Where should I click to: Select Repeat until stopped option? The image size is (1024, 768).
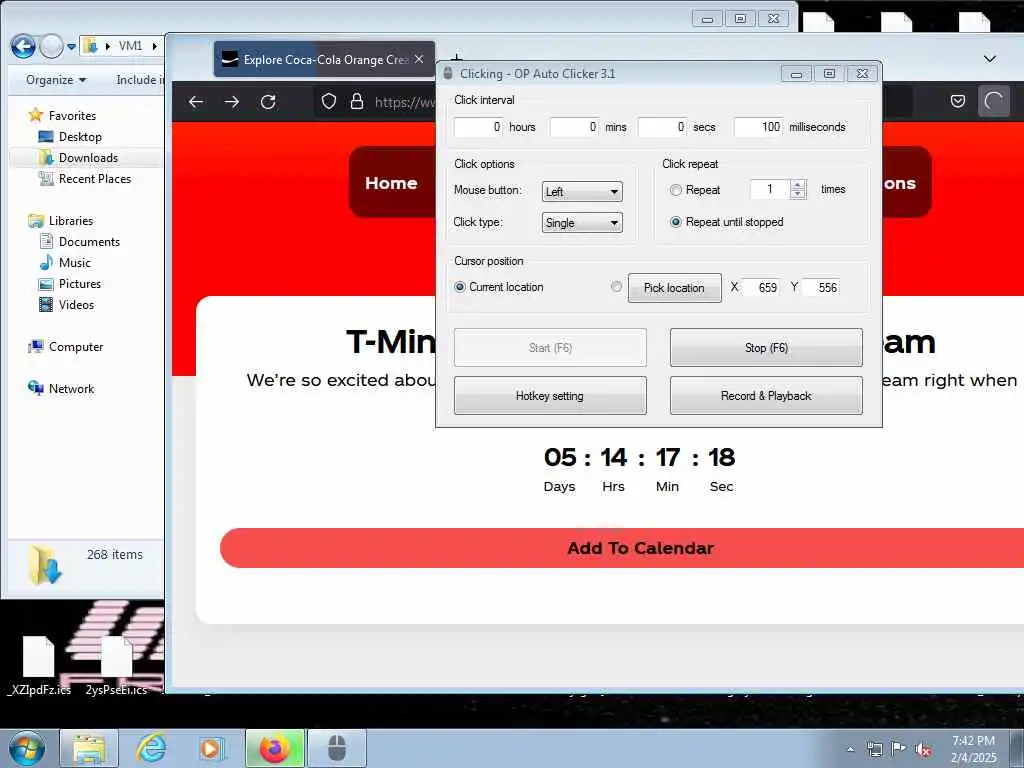click(x=676, y=222)
